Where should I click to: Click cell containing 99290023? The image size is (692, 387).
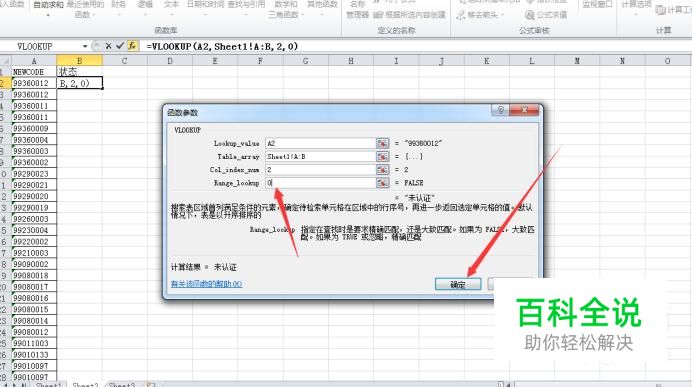[x=34, y=174]
